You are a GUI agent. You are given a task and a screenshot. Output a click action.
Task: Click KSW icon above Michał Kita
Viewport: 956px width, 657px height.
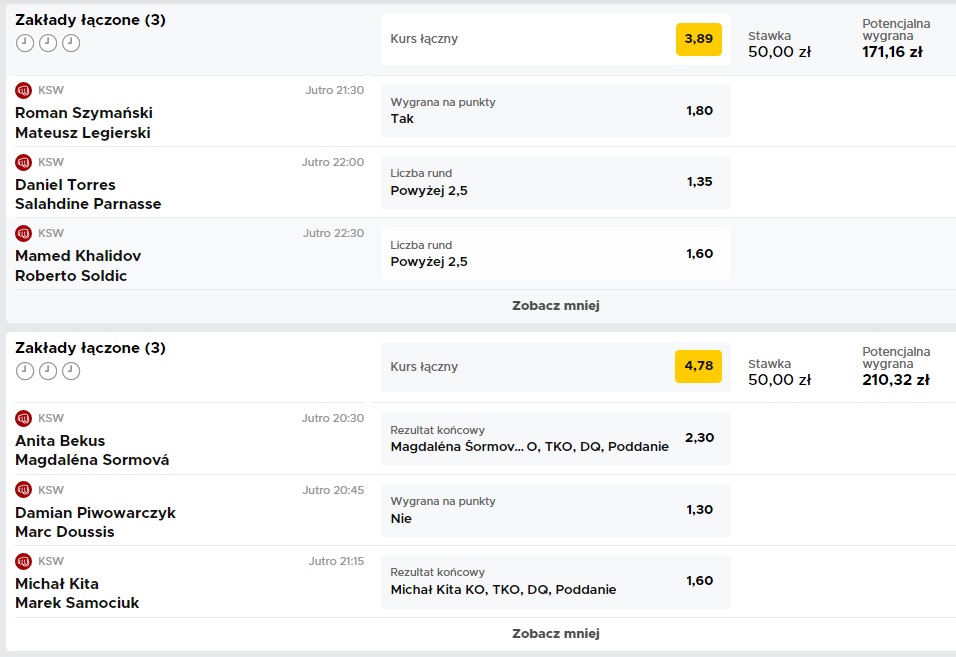point(23,561)
